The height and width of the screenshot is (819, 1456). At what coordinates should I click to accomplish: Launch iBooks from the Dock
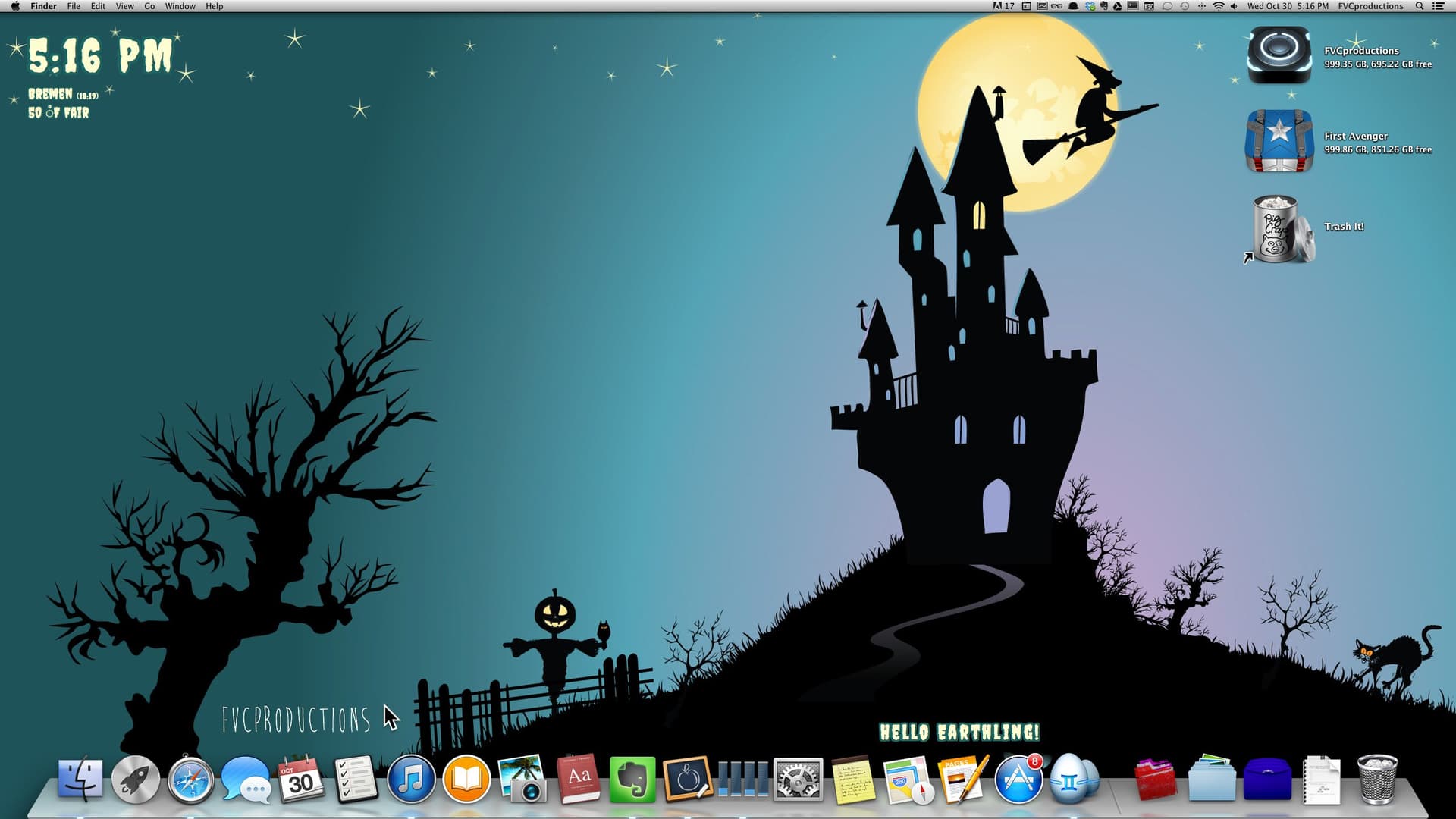466,780
